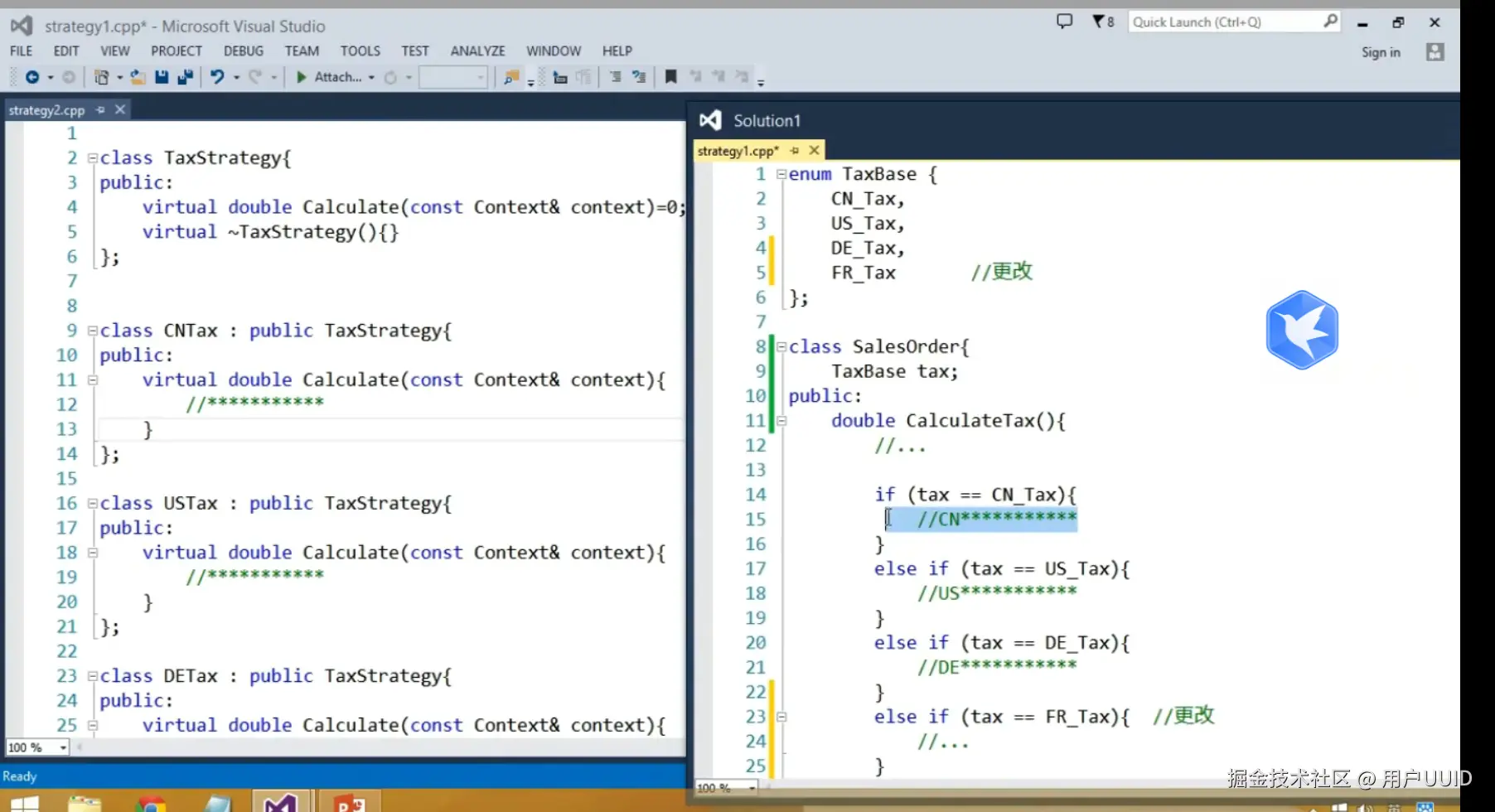This screenshot has width=1495, height=812.
Task: Open the Navigate Backward history dropdown arrow
Action: (51, 78)
